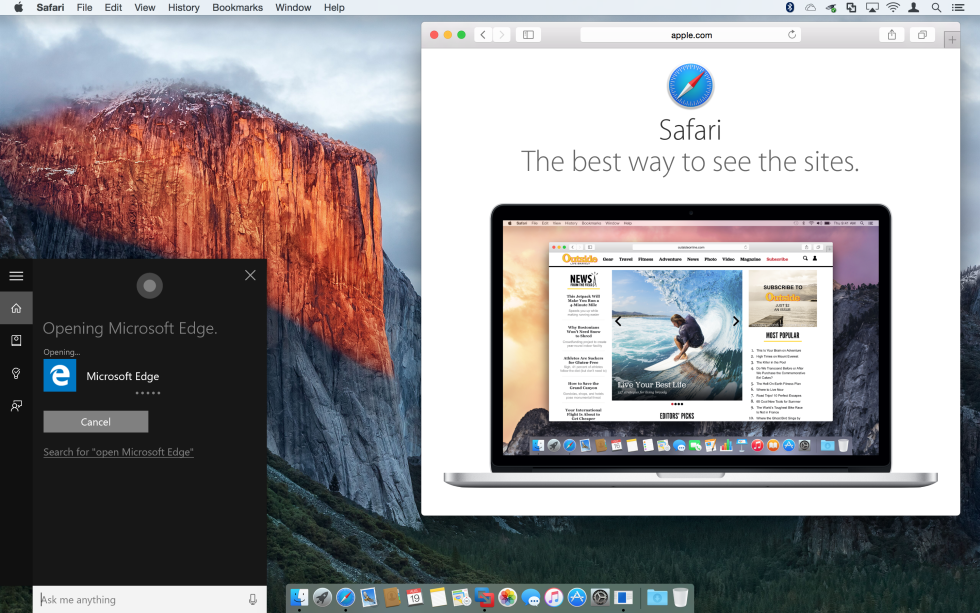This screenshot has height=613, width=980.
Task: Click the Microsoft Edge app tile
Action: 60,376
